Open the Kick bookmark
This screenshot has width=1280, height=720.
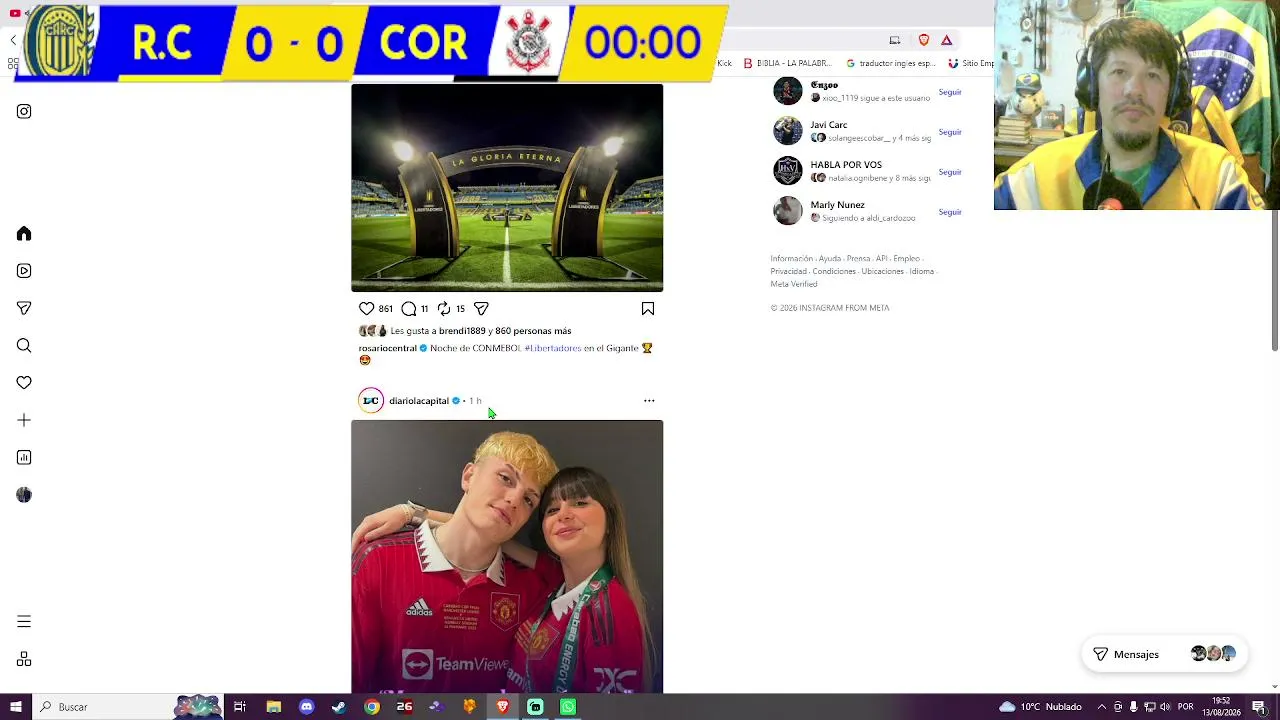[x=724, y=63]
